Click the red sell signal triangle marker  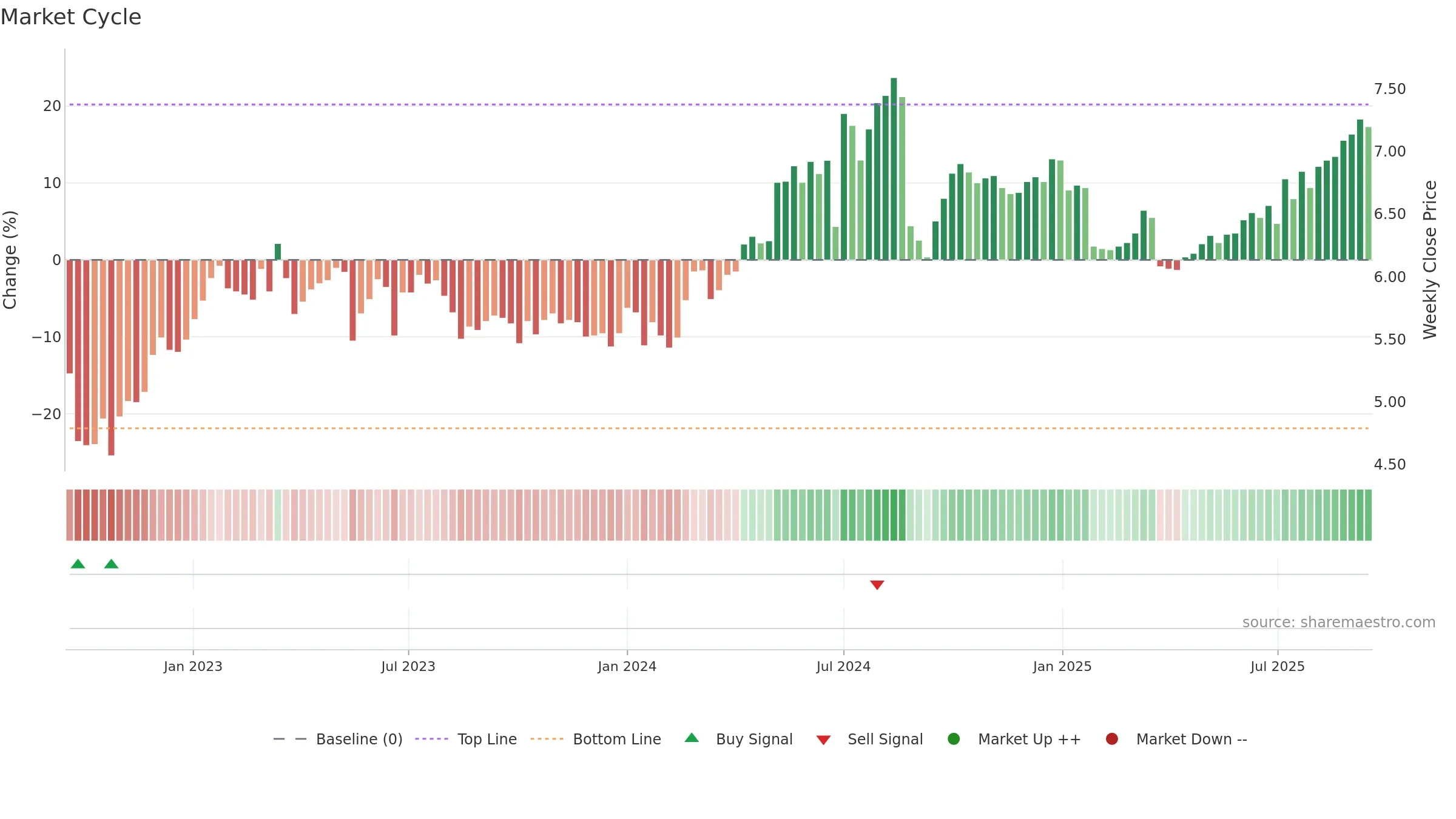pos(877,585)
